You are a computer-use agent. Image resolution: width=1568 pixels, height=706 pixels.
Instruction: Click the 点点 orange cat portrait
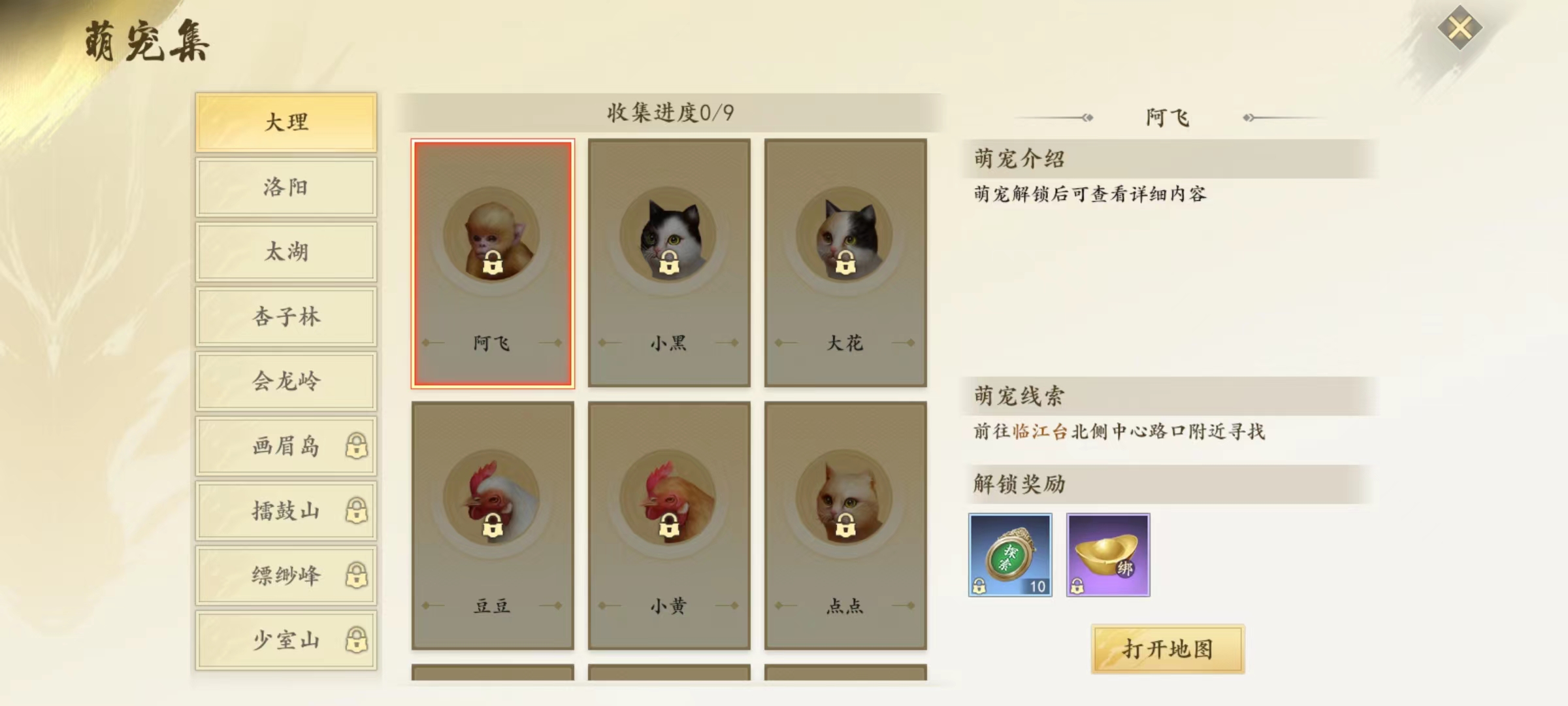(x=845, y=499)
